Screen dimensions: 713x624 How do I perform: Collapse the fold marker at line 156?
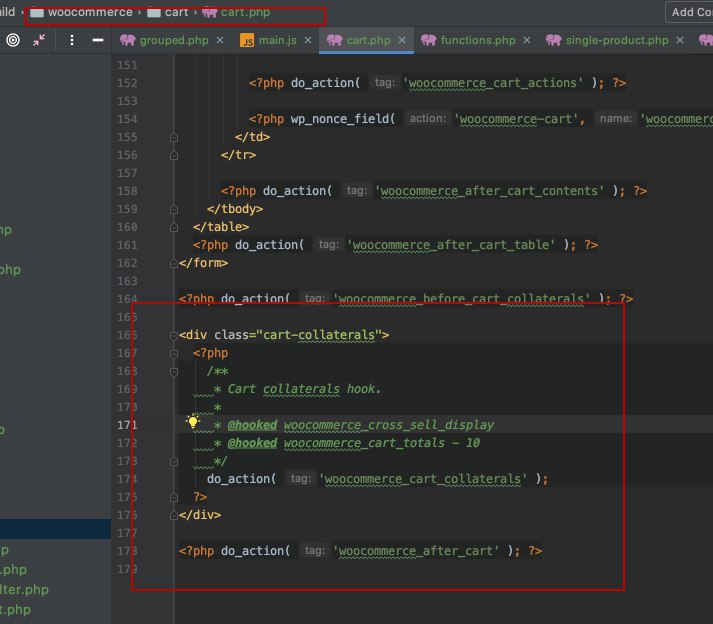pos(174,156)
